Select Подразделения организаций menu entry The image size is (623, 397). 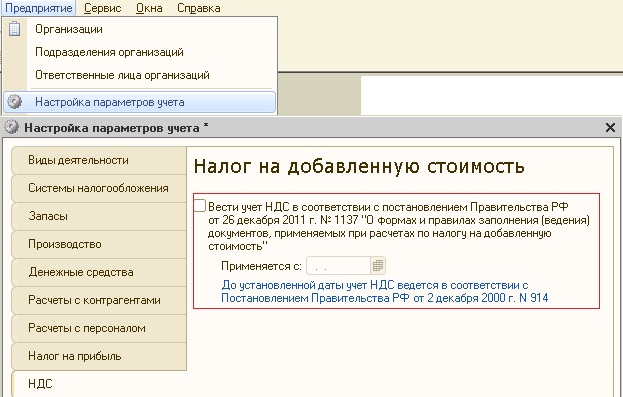(139, 52)
